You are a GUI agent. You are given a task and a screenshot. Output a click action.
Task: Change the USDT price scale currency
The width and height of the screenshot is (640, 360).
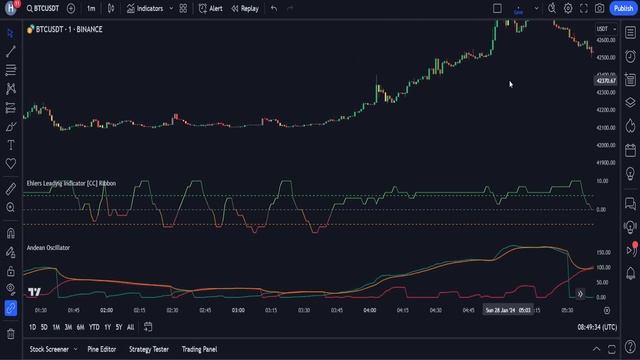[606, 29]
